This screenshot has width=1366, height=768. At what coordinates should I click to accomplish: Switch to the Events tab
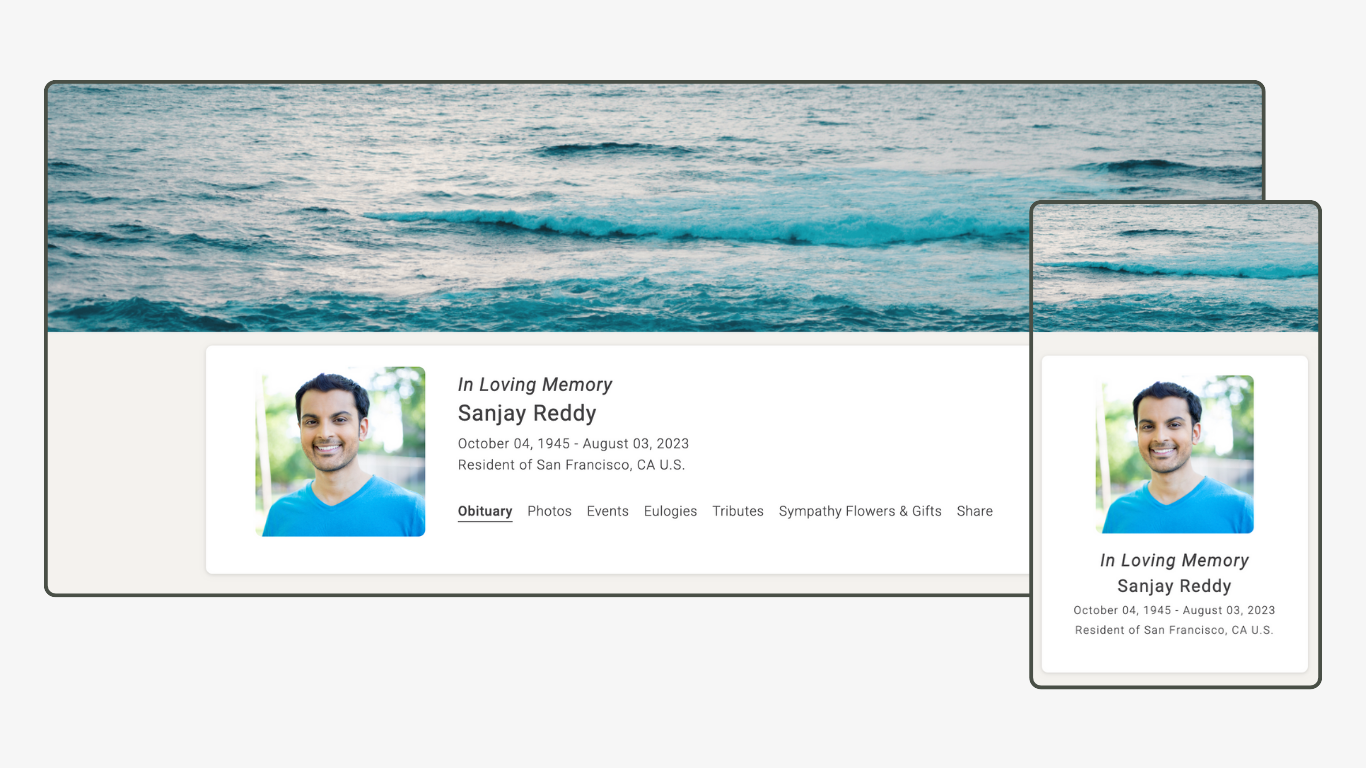point(607,511)
